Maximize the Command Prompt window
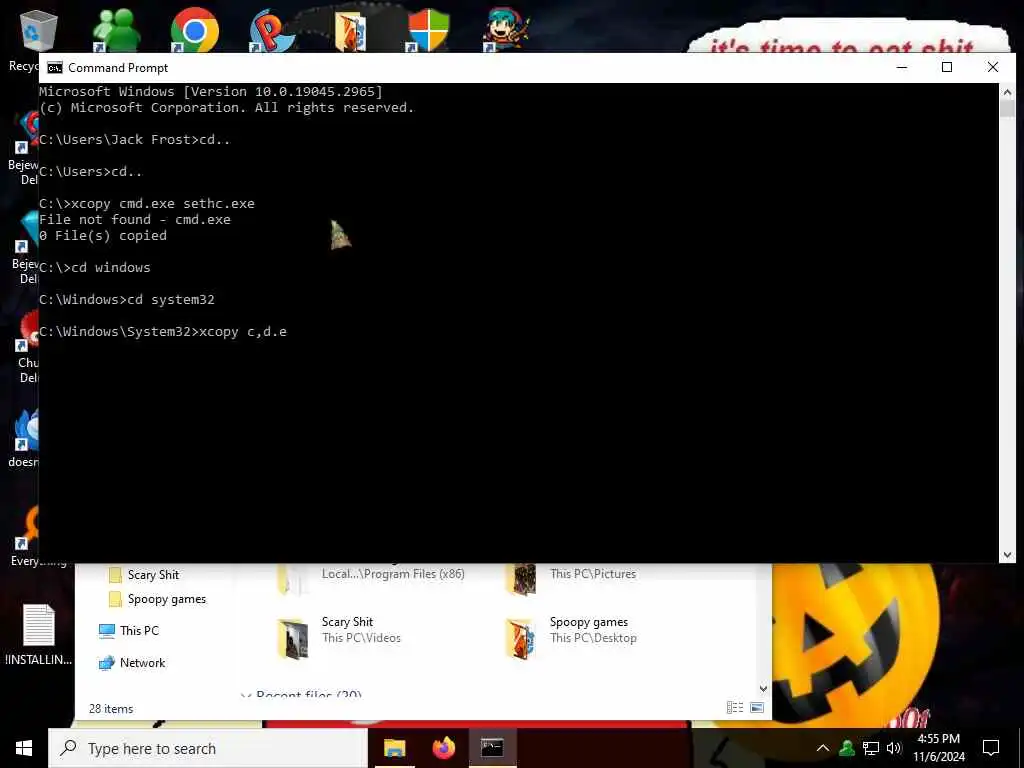Screen dimensions: 1024x768 point(947,67)
